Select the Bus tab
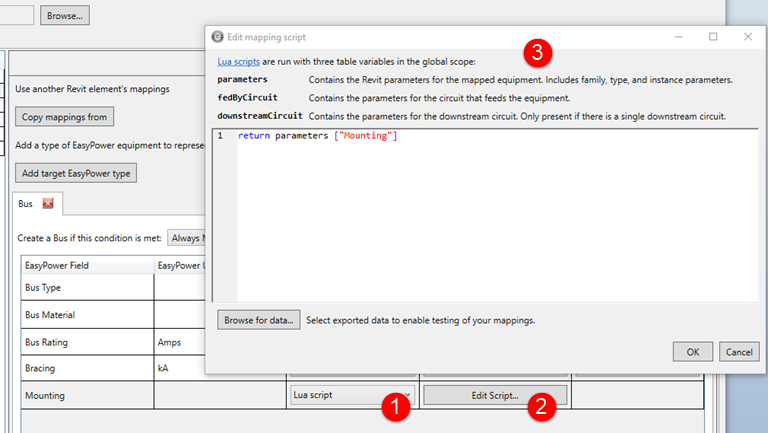Screen dimensions: 768x433 click(27, 204)
